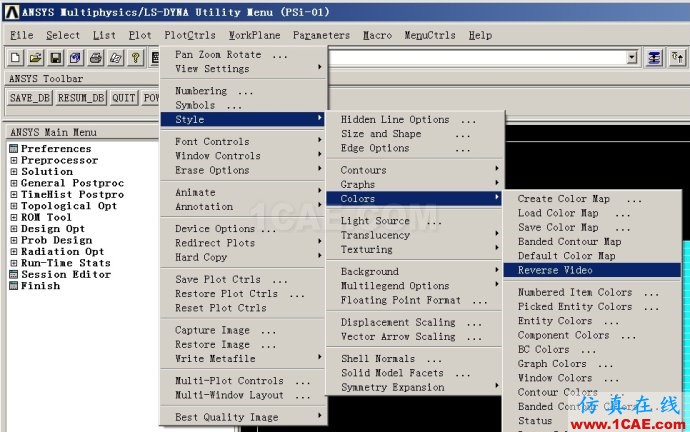Click the QUIT toolbar button
Image resolution: width=690 pixels, height=432 pixels.
pos(123,98)
